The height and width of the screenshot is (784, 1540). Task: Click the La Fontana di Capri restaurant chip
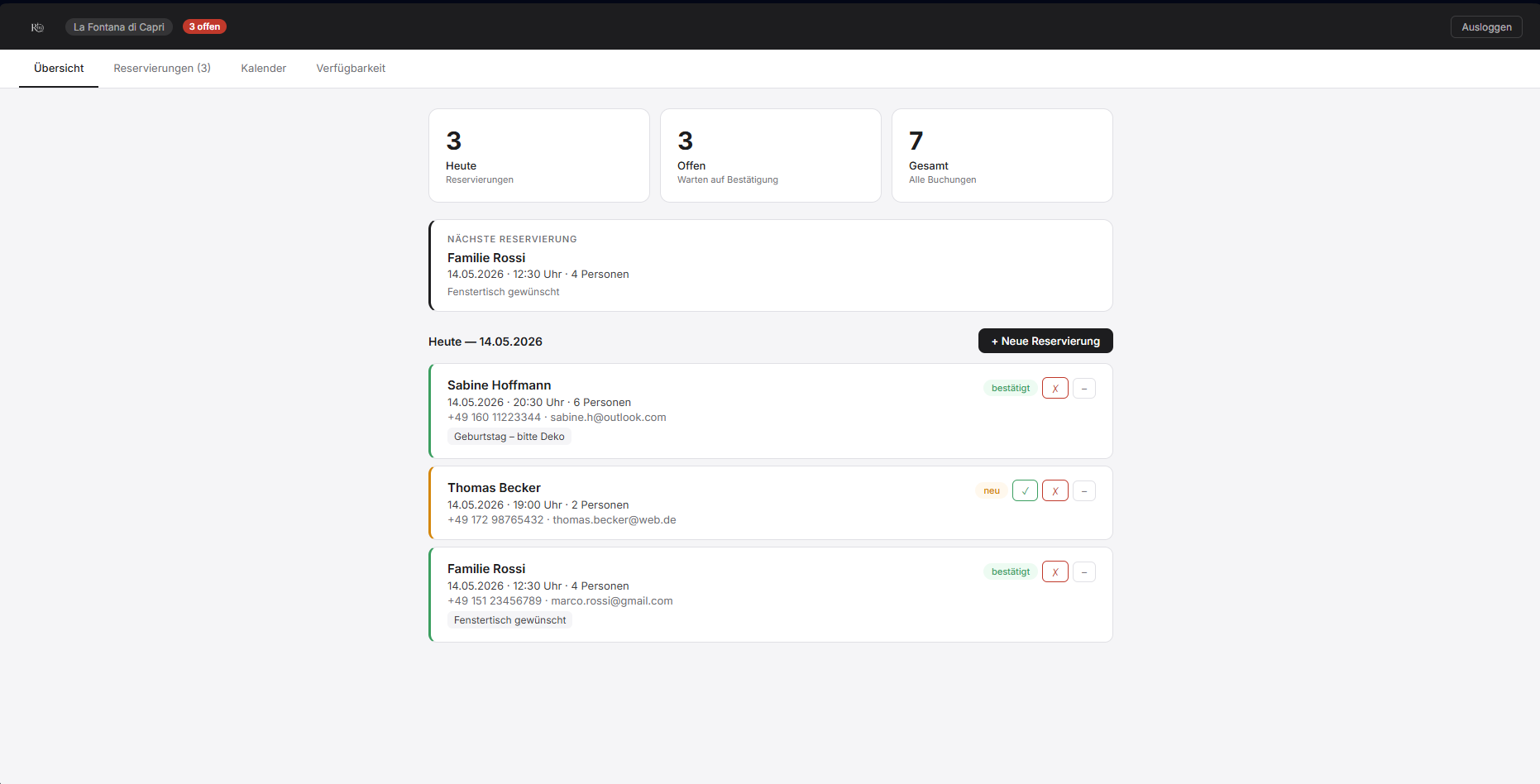click(x=119, y=27)
